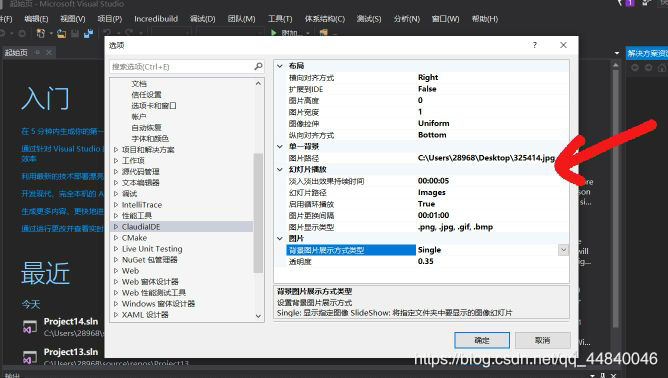Click the 横向对齐方式 value Right
The width and height of the screenshot is (668, 378).
pos(428,77)
